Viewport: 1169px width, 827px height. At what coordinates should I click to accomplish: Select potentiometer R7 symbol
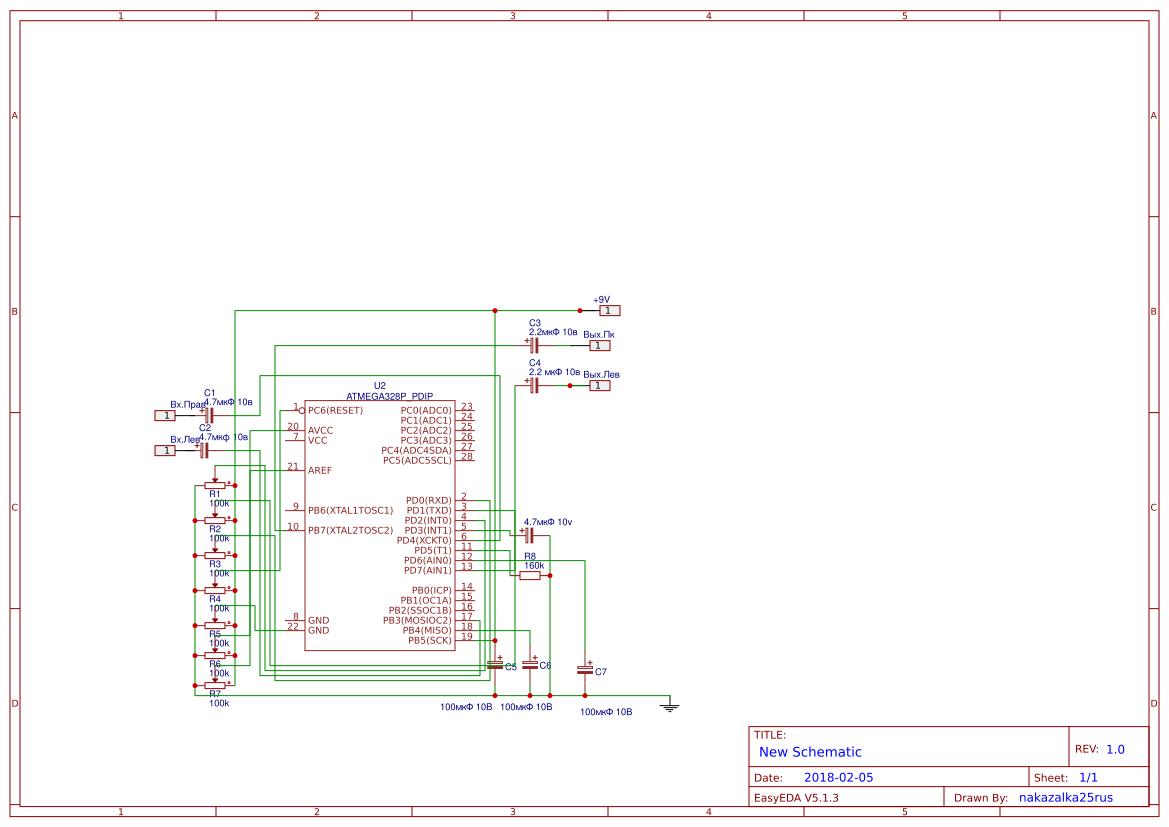tap(215, 684)
